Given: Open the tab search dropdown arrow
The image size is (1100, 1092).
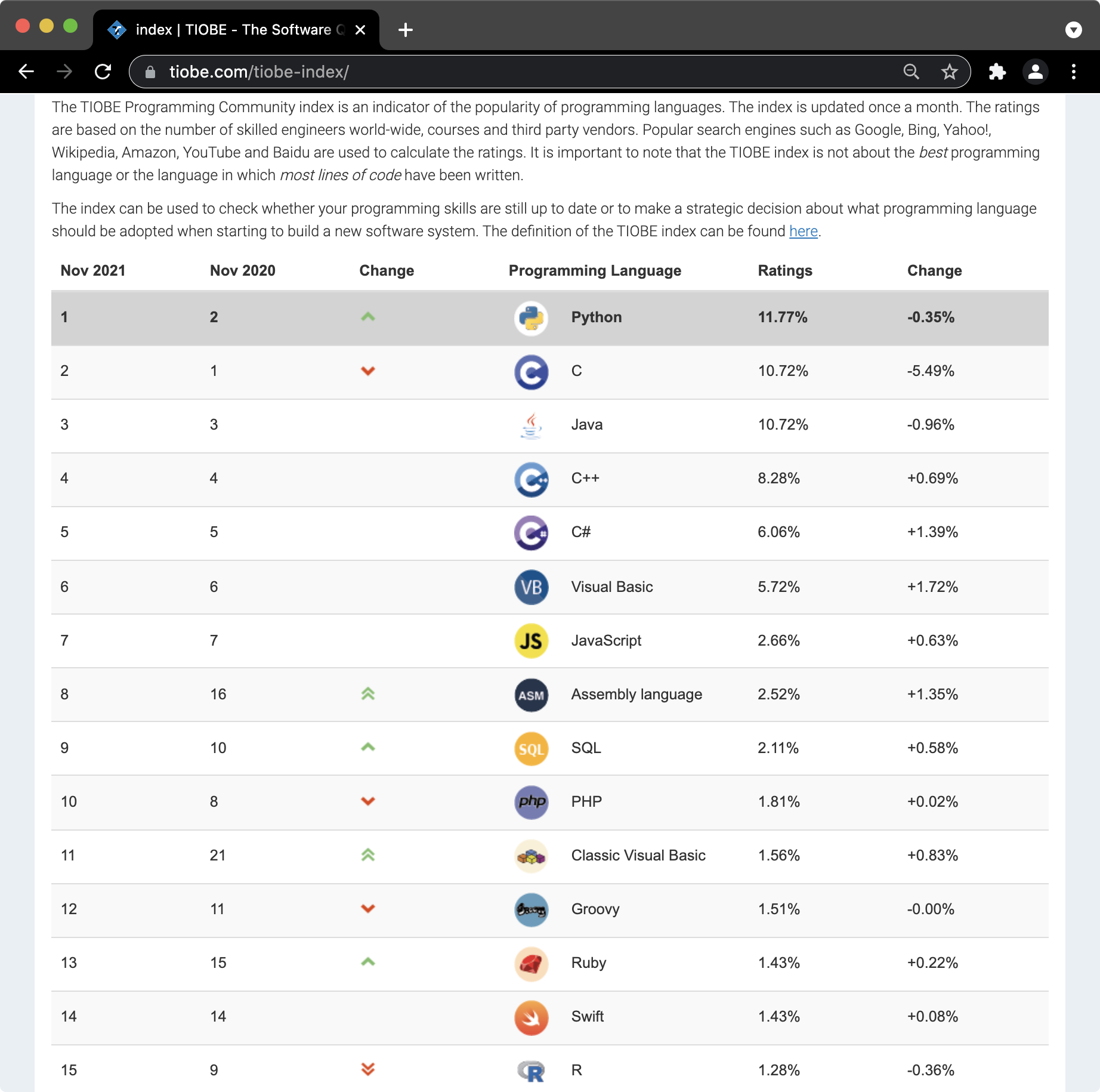Looking at the screenshot, I should tap(1074, 30).
